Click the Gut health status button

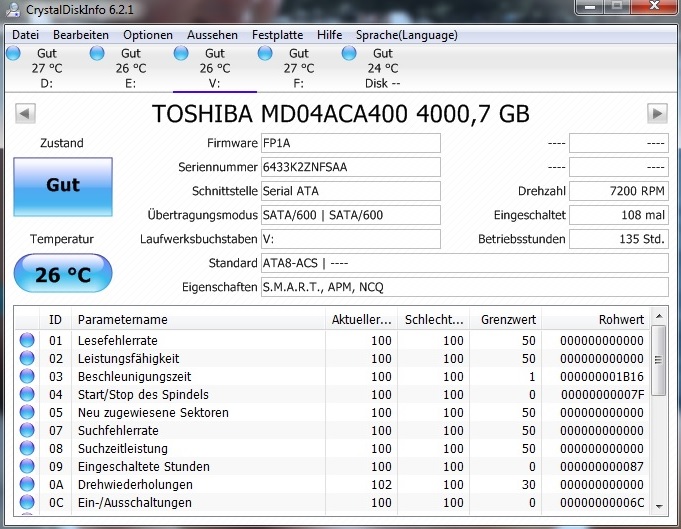coord(63,187)
